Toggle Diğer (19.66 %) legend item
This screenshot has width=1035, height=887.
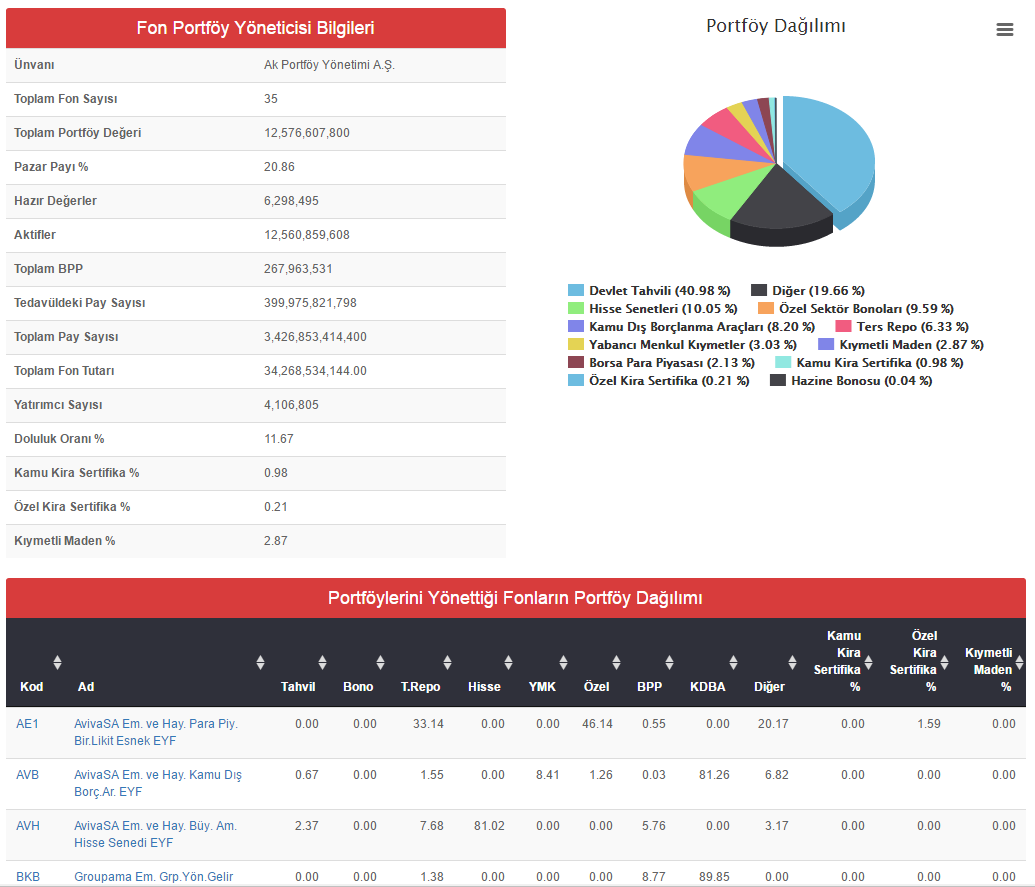tap(808, 290)
